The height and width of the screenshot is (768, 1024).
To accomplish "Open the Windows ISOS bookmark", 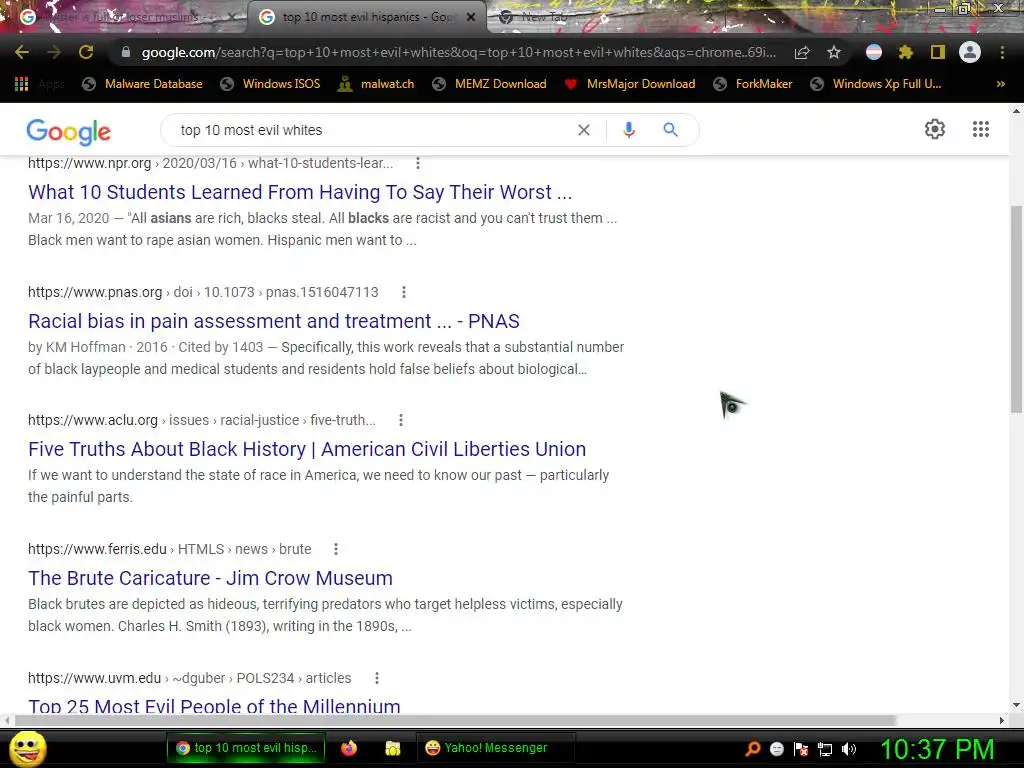I will pyautogui.click(x=270, y=84).
